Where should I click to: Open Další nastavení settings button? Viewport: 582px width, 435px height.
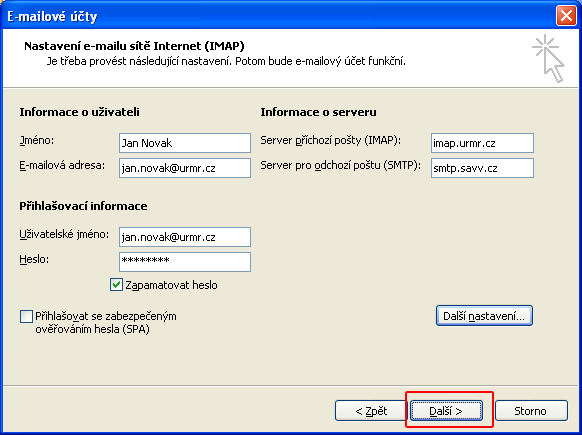pos(484,316)
